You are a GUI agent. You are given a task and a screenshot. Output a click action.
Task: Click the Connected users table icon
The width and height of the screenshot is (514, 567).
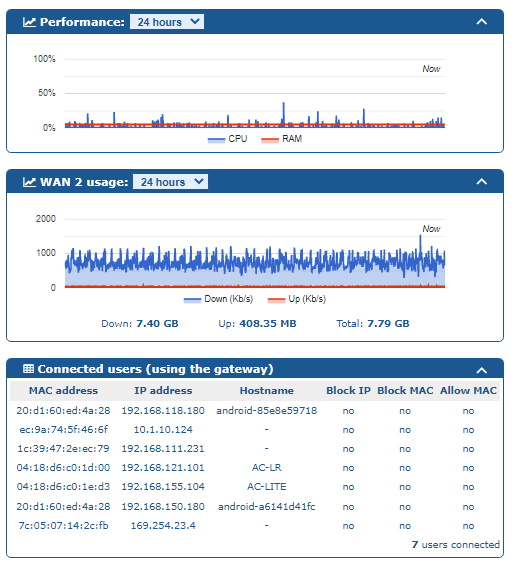(x=28, y=369)
